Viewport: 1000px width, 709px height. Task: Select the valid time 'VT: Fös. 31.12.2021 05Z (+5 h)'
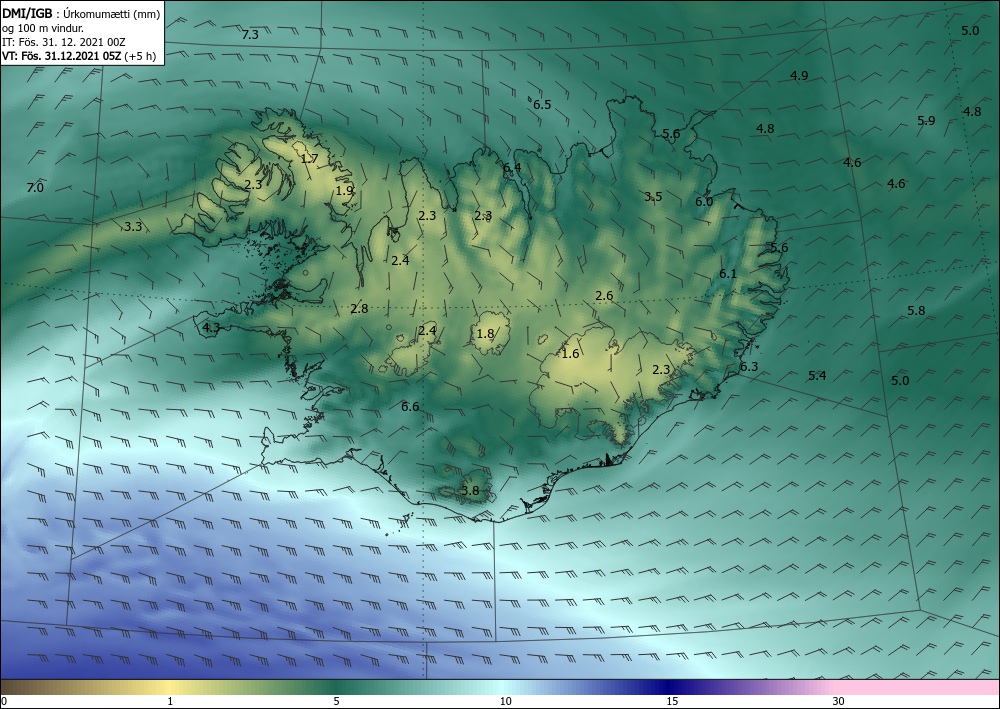tap(79, 55)
